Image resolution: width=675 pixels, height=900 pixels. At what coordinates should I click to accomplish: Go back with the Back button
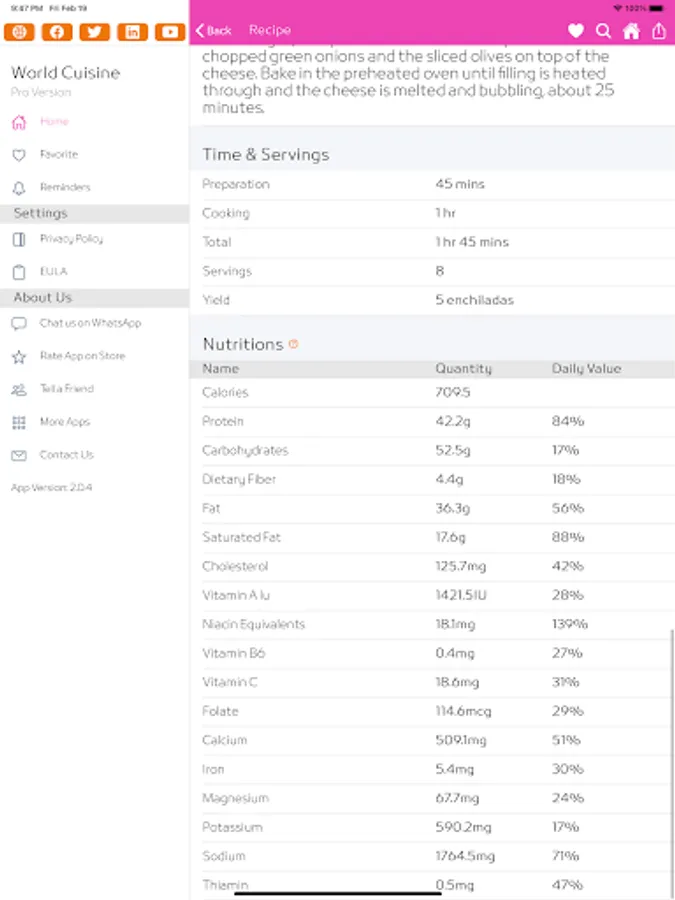coord(214,31)
